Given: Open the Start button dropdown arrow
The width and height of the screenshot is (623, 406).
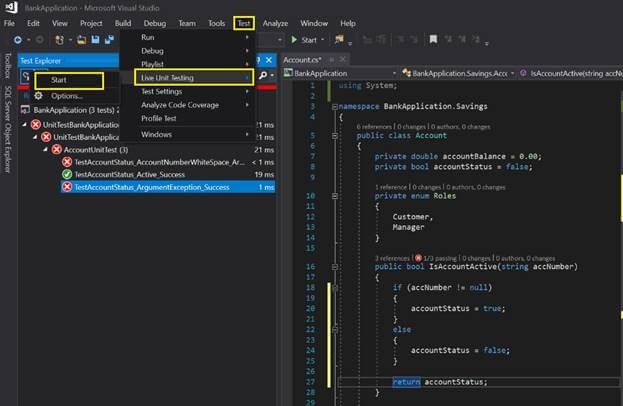Looking at the screenshot, I should 322,40.
